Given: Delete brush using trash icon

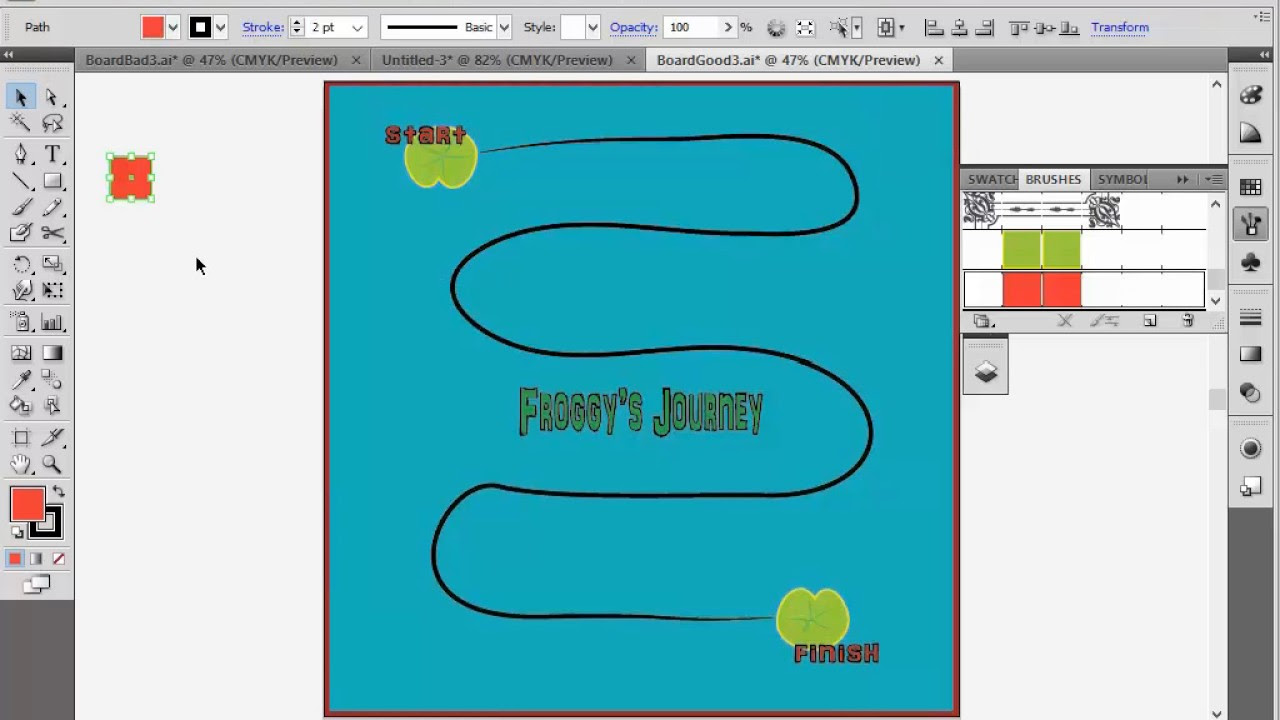Looking at the screenshot, I should [1188, 321].
